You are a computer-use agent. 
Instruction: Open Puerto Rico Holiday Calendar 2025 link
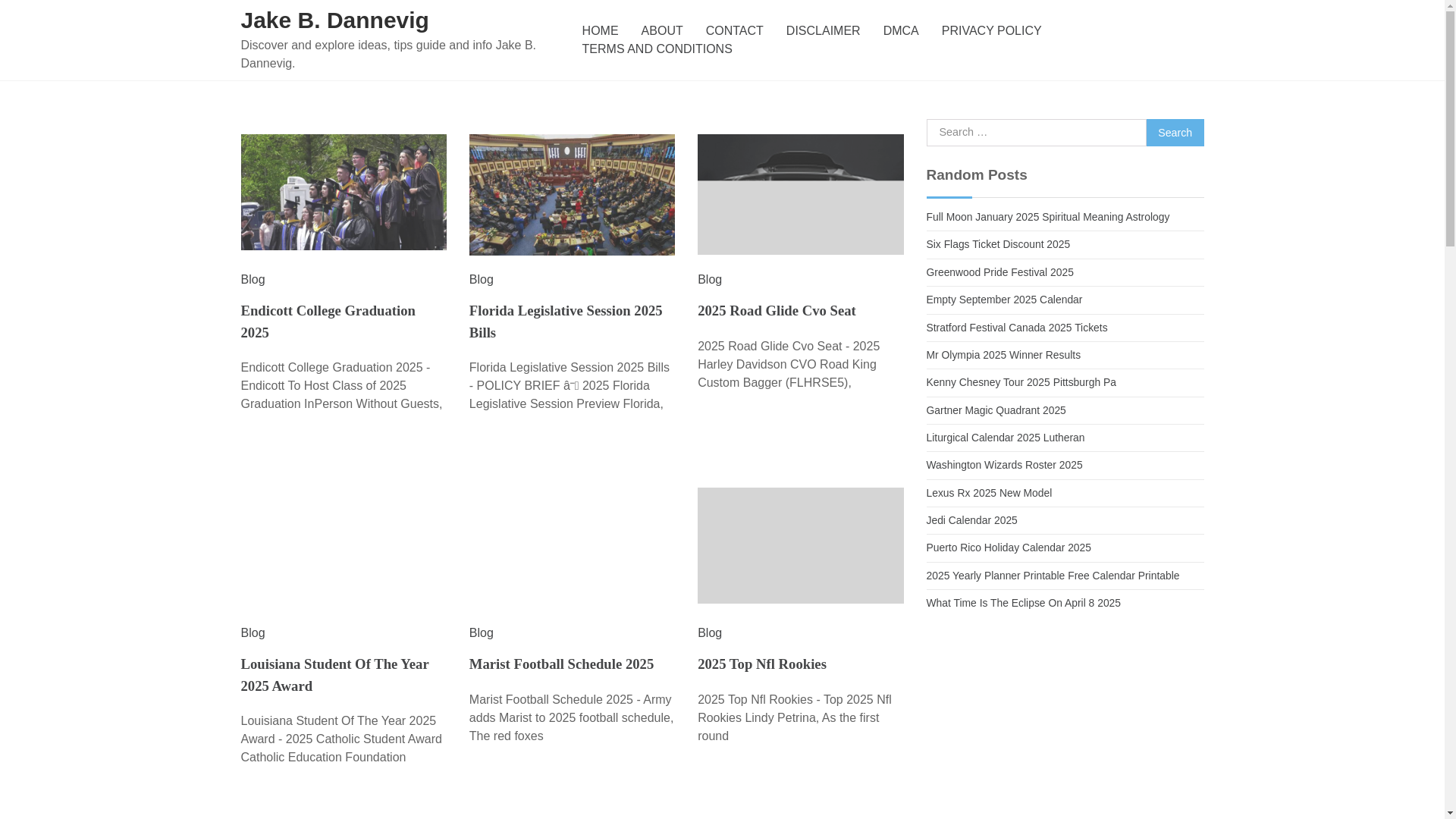point(1009,548)
